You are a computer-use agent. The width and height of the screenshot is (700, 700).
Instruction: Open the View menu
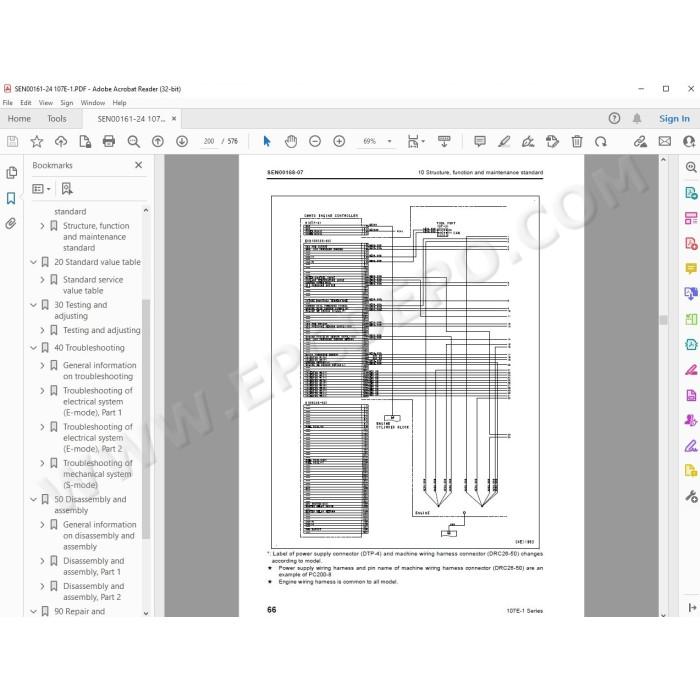point(46,103)
